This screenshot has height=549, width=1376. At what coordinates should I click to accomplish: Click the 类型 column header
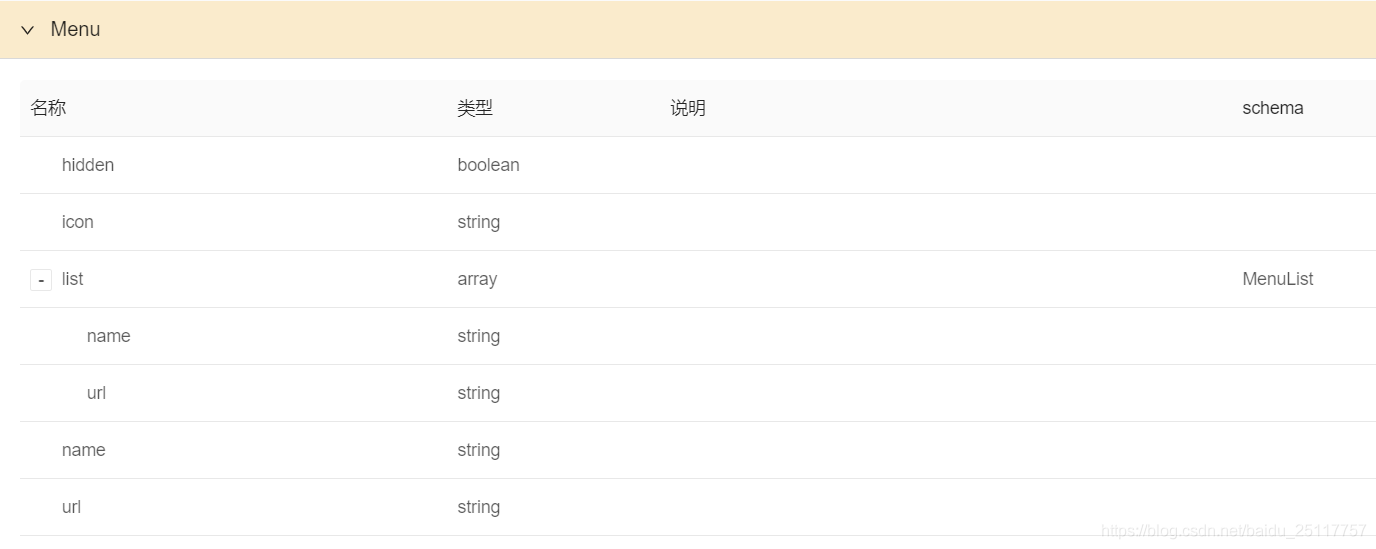475,108
